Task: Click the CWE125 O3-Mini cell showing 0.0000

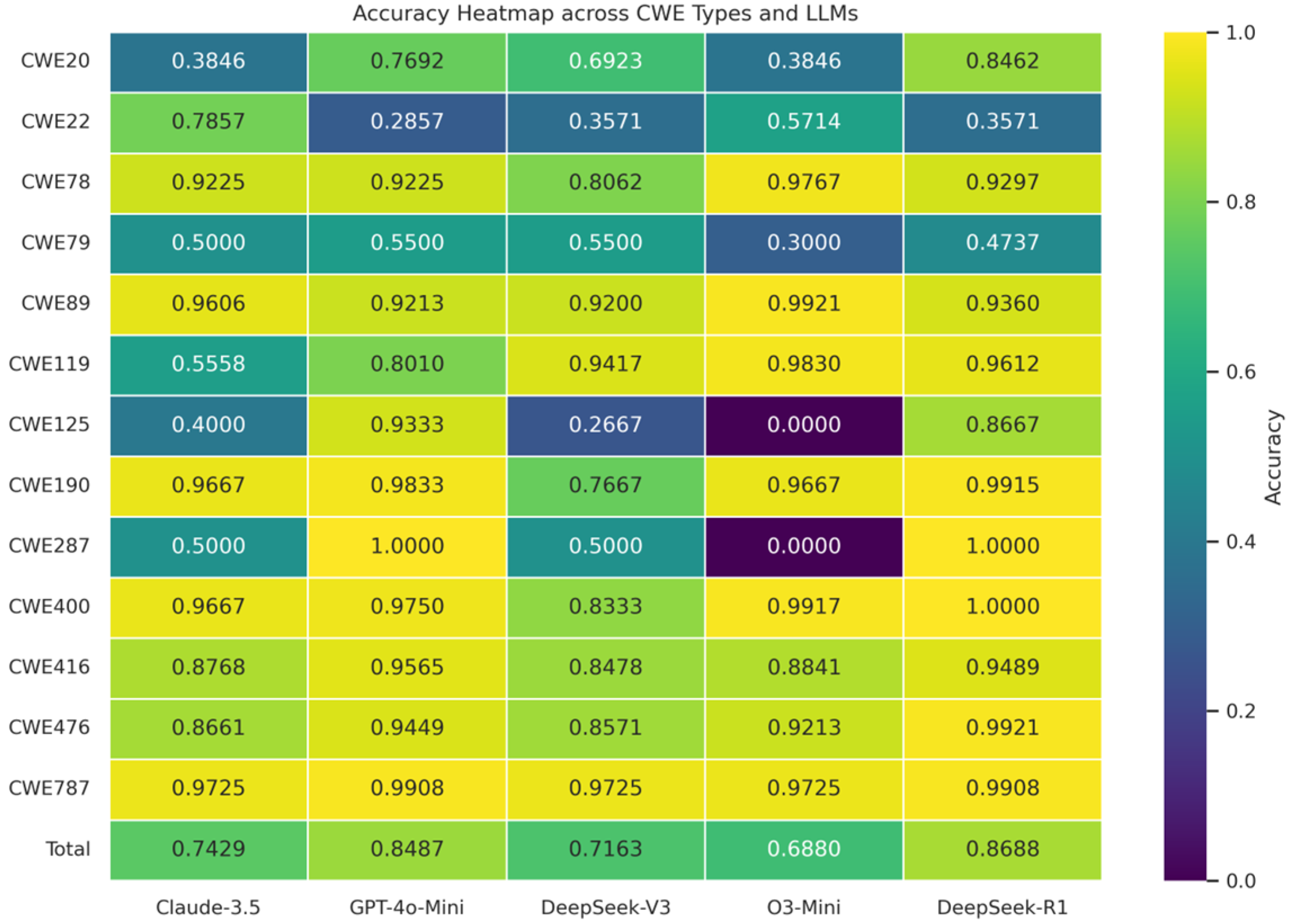Action: pyautogui.click(x=804, y=425)
